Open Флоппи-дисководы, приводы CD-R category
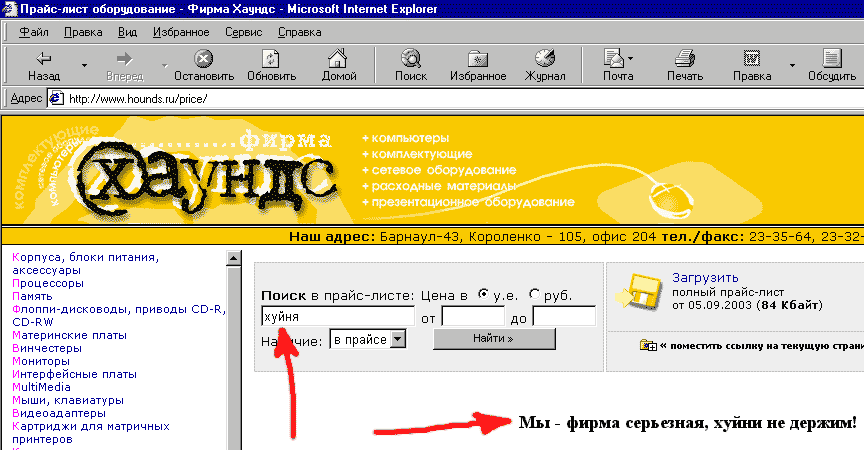864x450 pixels. [x=119, y=316]
